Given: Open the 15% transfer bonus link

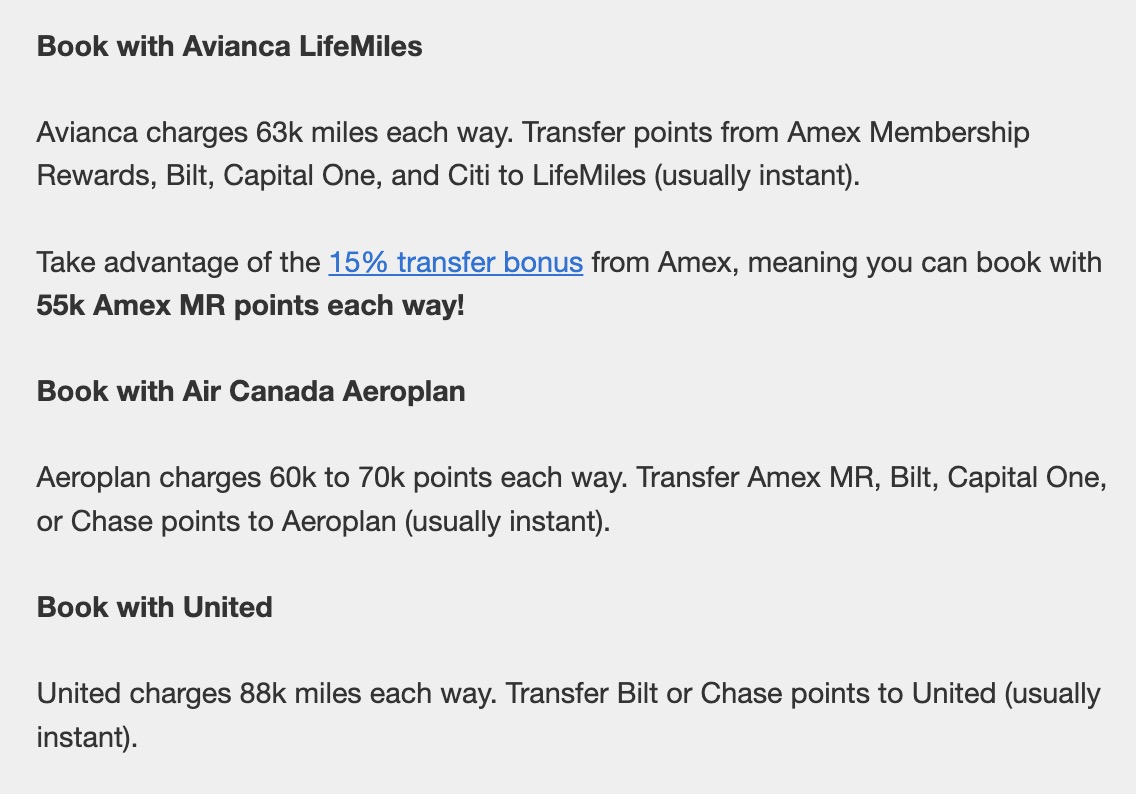Looking at the screenshot, I should point(455,263).
